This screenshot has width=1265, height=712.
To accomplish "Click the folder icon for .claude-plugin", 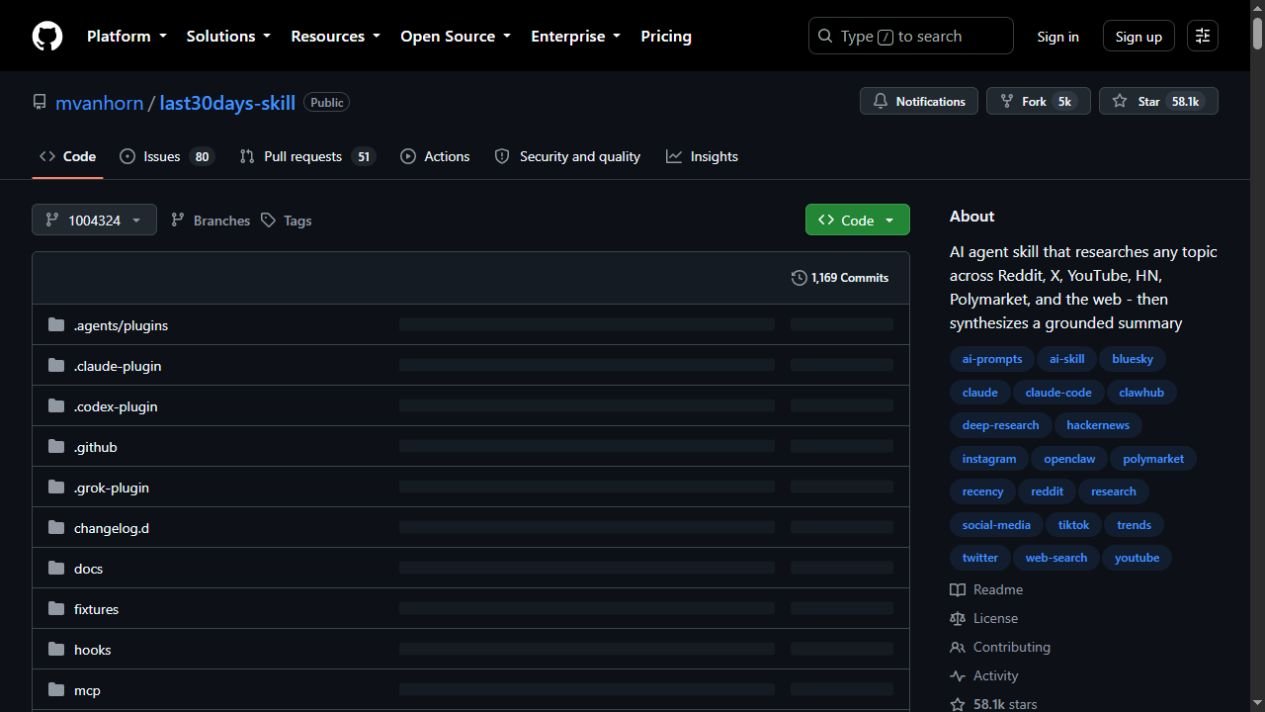I will (x=56, y=366).
